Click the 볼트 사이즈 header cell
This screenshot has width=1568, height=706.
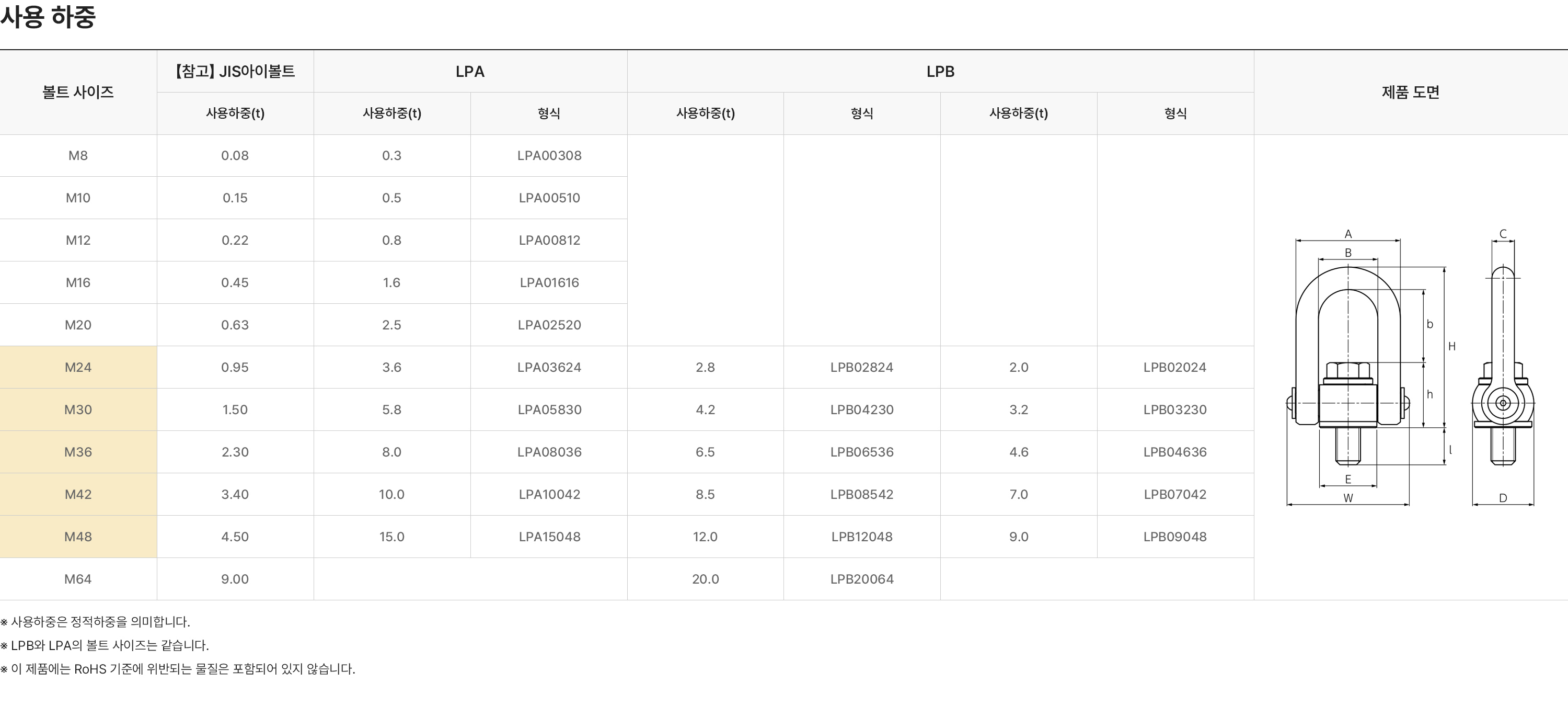78,92
